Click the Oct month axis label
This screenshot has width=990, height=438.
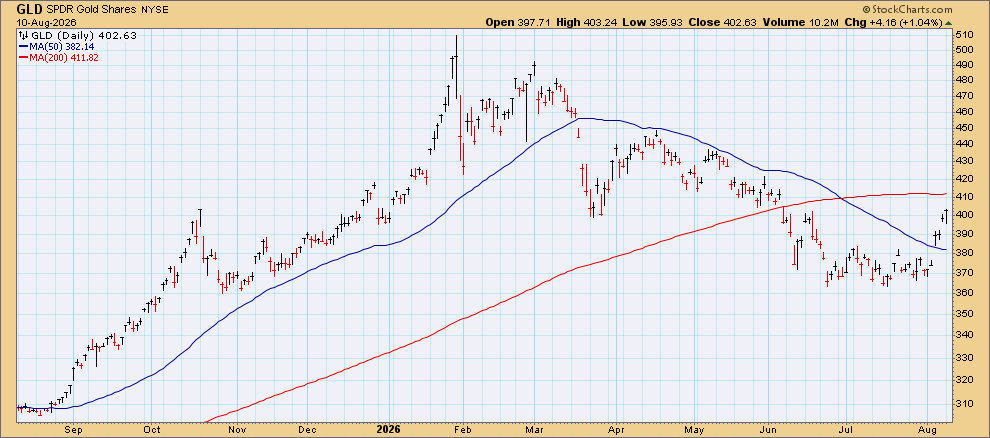click(152, 428)
